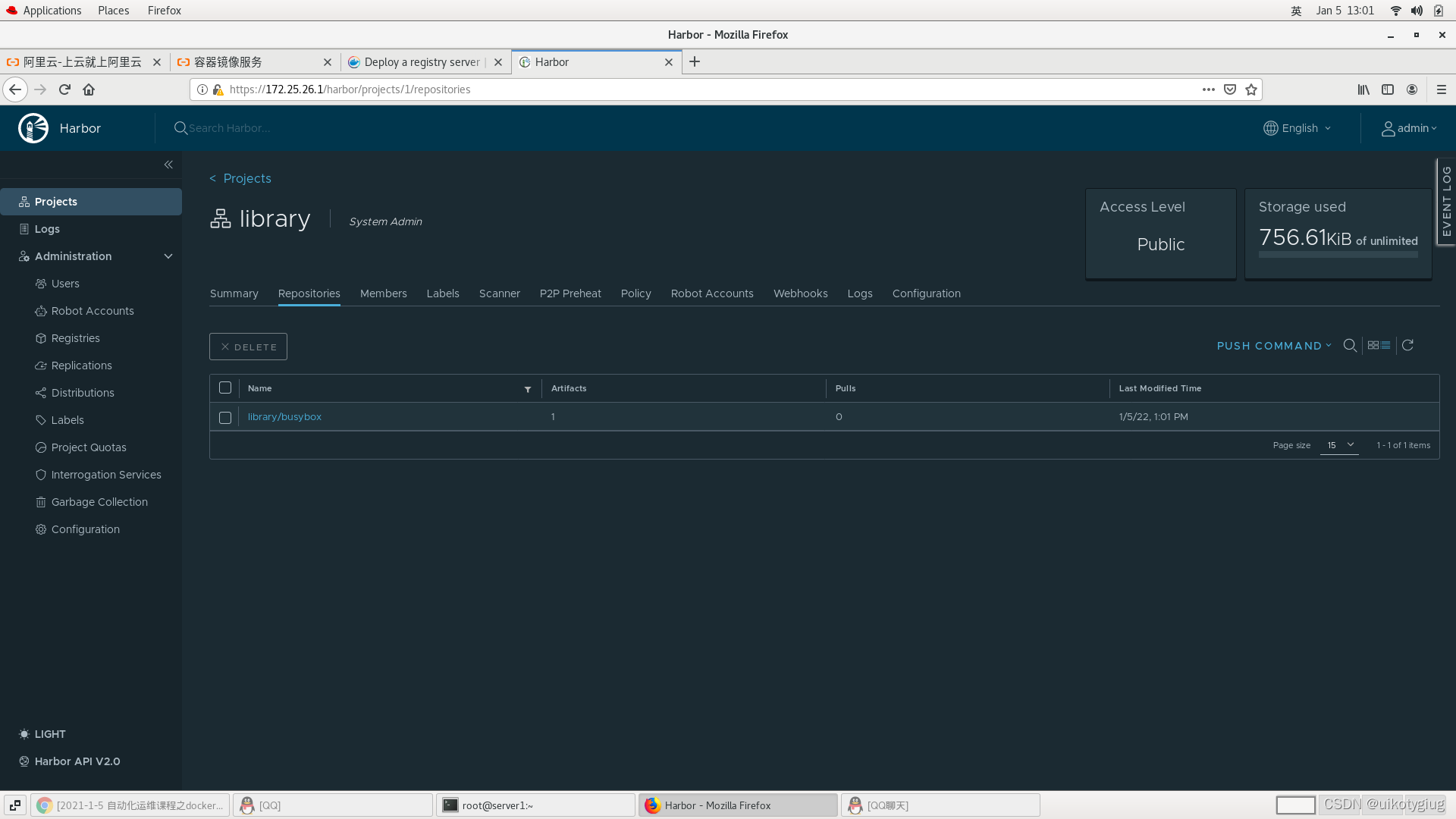Select the Garbage Collection sidebar icon
The width and height of the screenshot is (1456, 819).
pyautogui.click(x=39, y=501)
